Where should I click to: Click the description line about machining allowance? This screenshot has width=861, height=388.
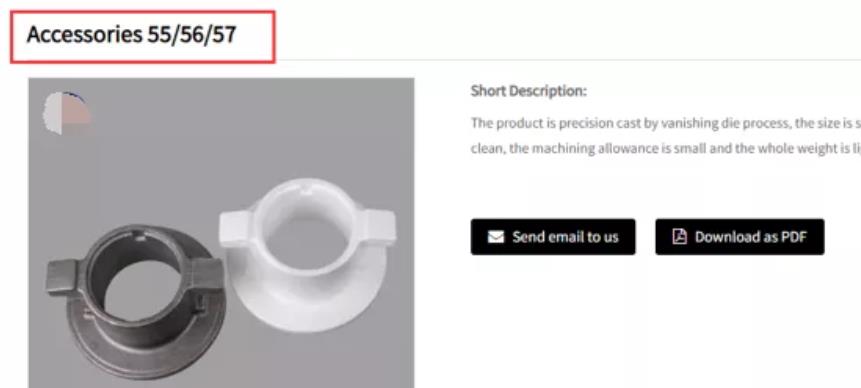[666, 149]
